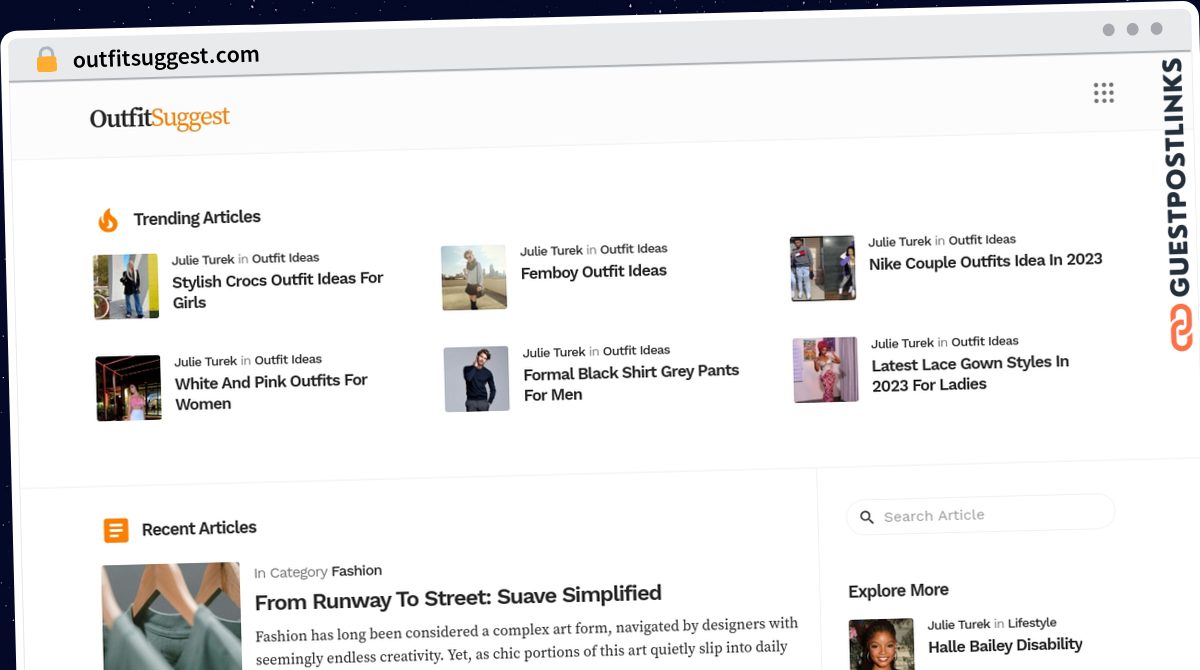Click Julie Turek author on Crocs article
Screen dimensions: 1200x670
(203, 260)
